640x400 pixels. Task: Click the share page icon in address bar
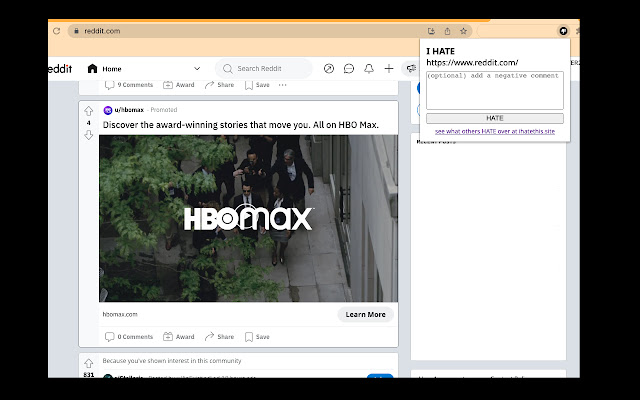pos(447,31)
